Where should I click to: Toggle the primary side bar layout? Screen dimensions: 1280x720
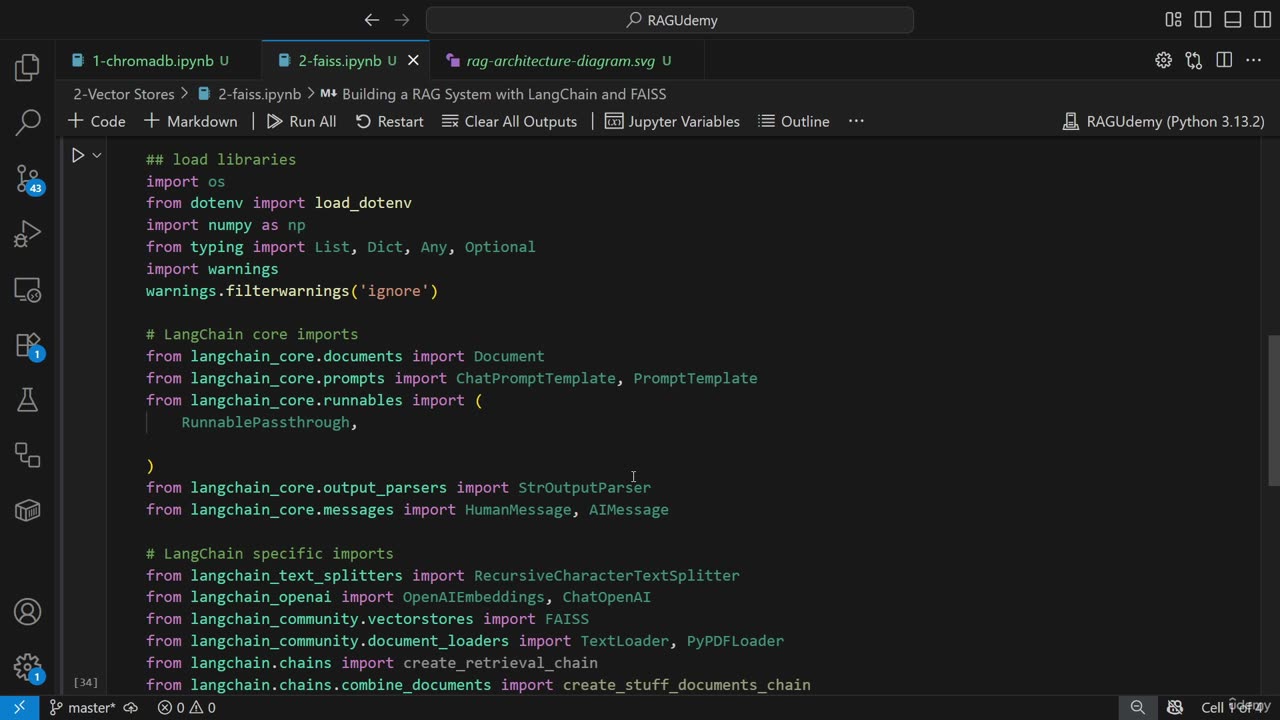pyautogui.click(x=1203, y=20)
